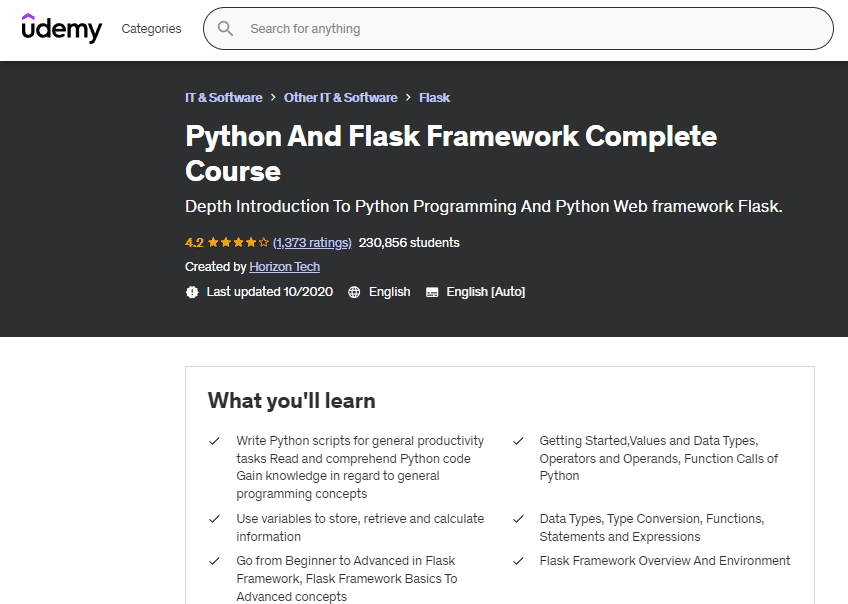Click the captions icon beside English [Auto]

(432, 292)
